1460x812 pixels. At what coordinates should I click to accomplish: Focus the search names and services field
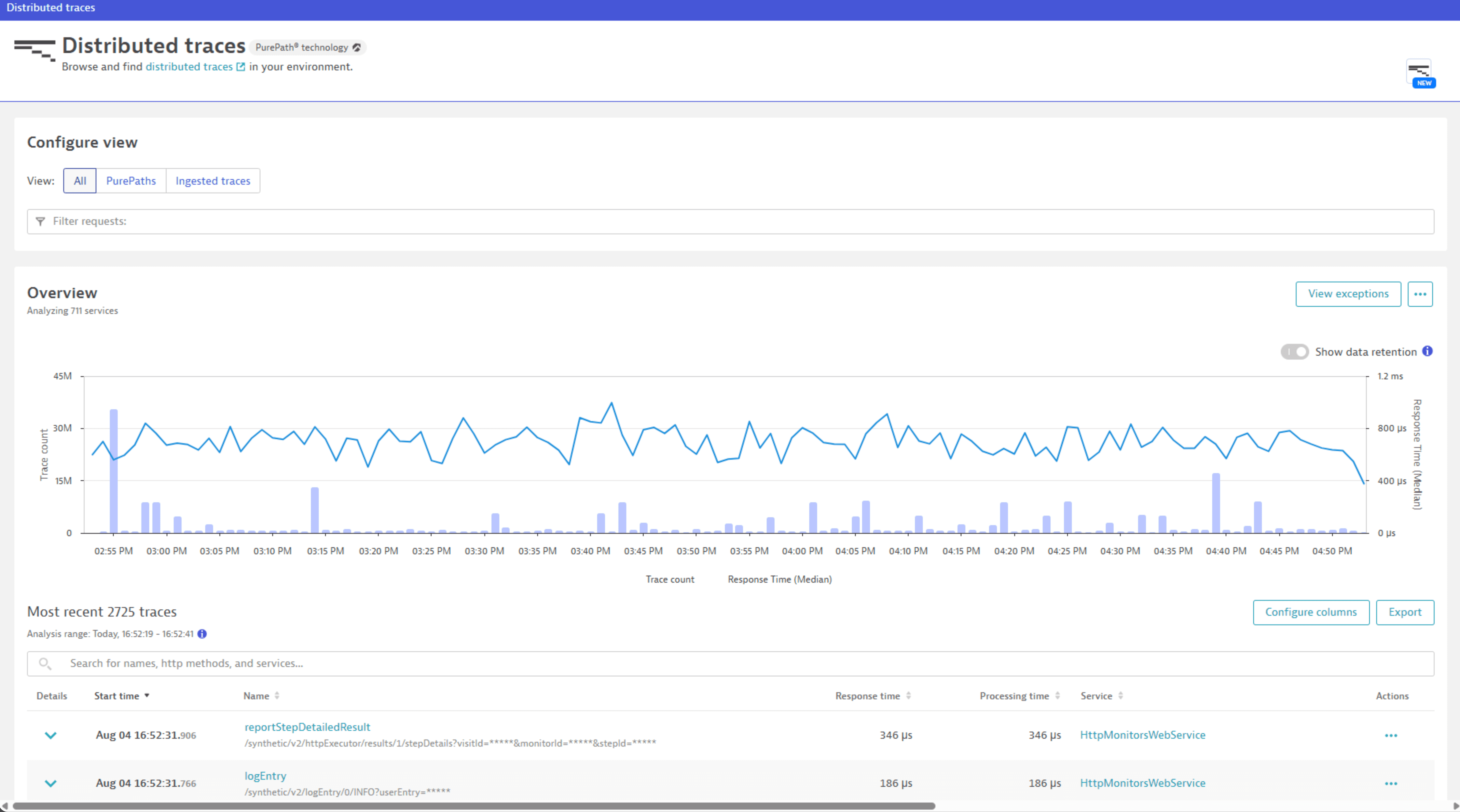point(731,664)
